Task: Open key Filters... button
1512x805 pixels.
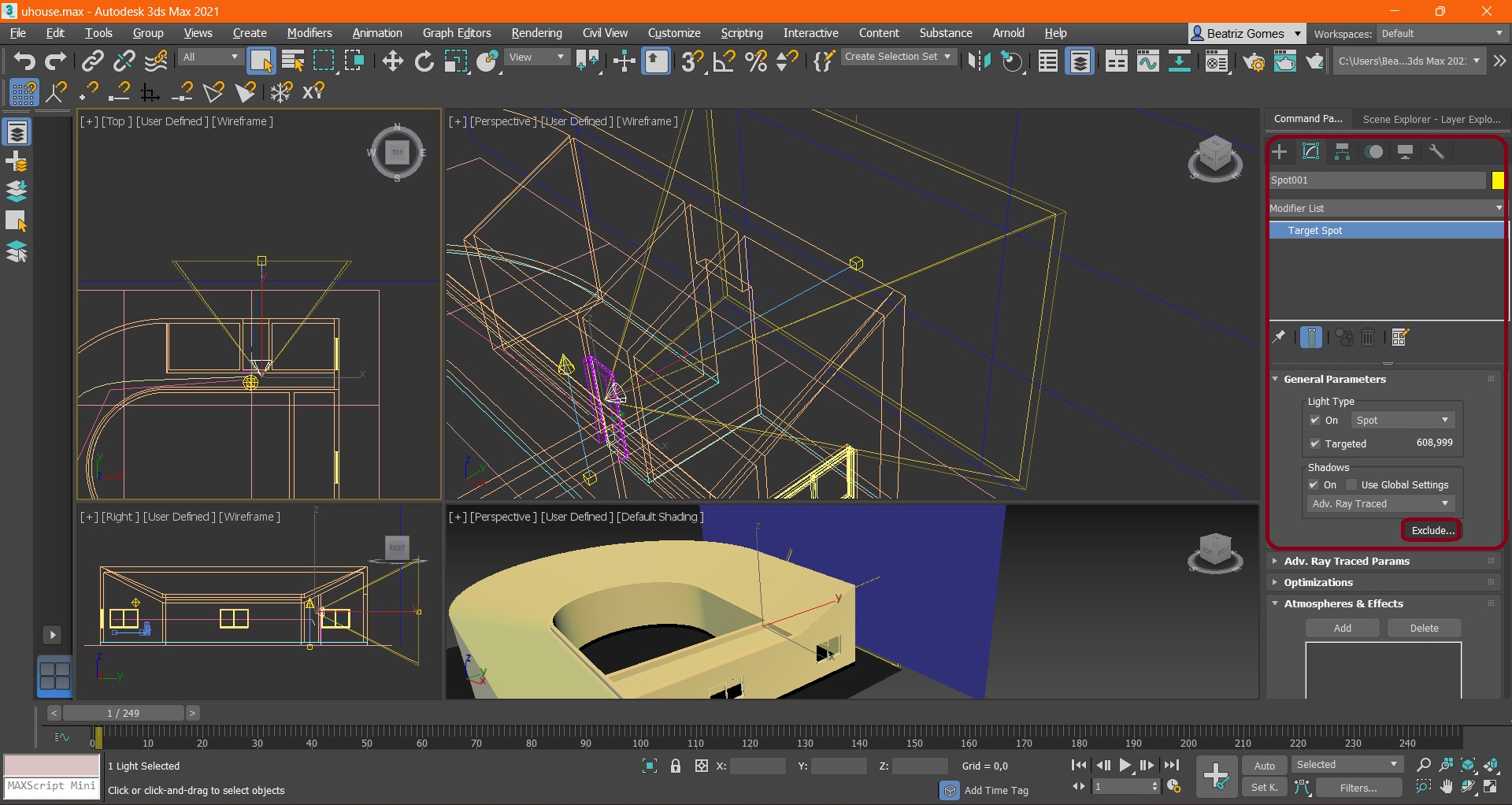Action: click(x=1358, y=788)
